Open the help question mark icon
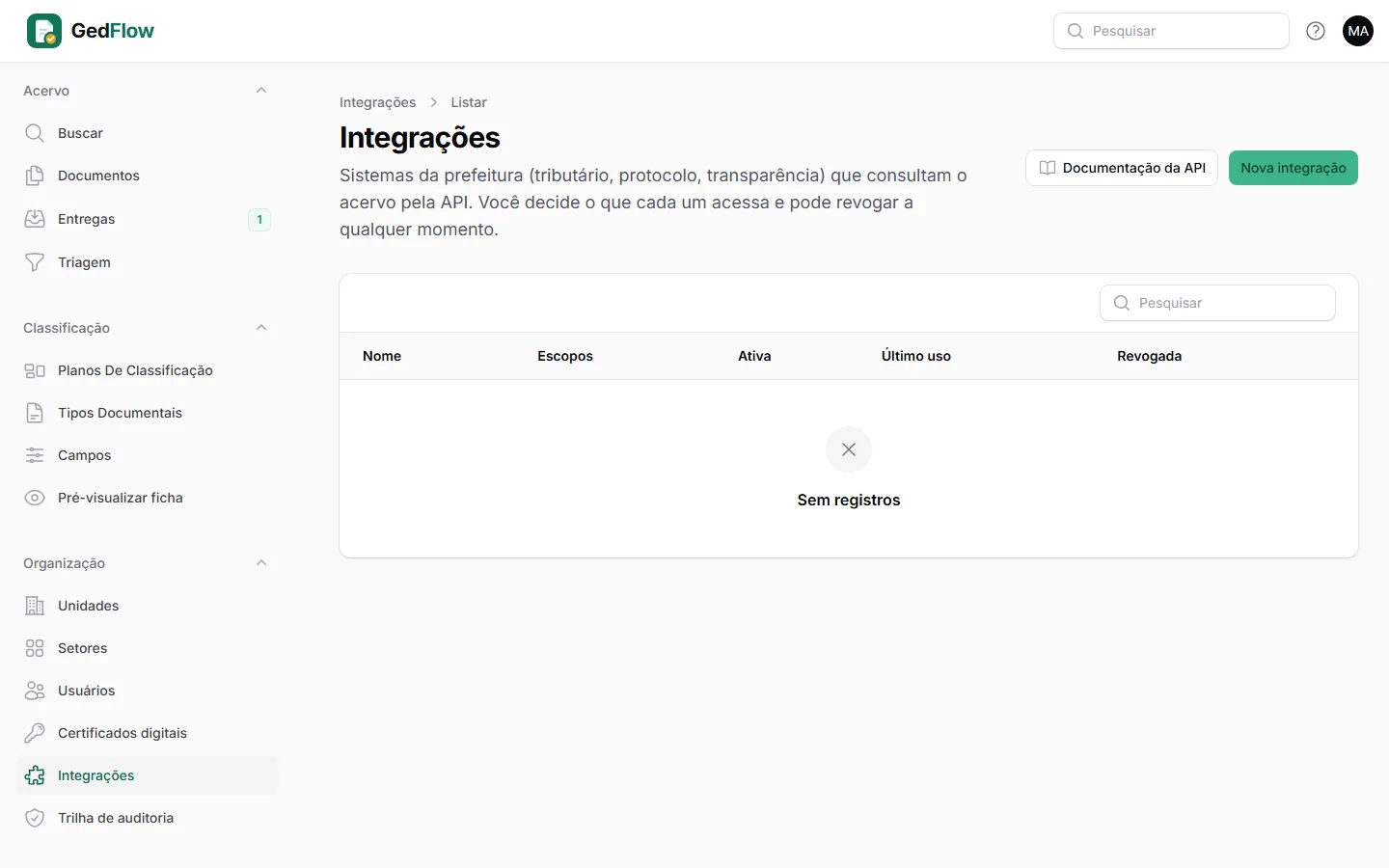This screenshot has height=868, width=1389. [1316, 31]
